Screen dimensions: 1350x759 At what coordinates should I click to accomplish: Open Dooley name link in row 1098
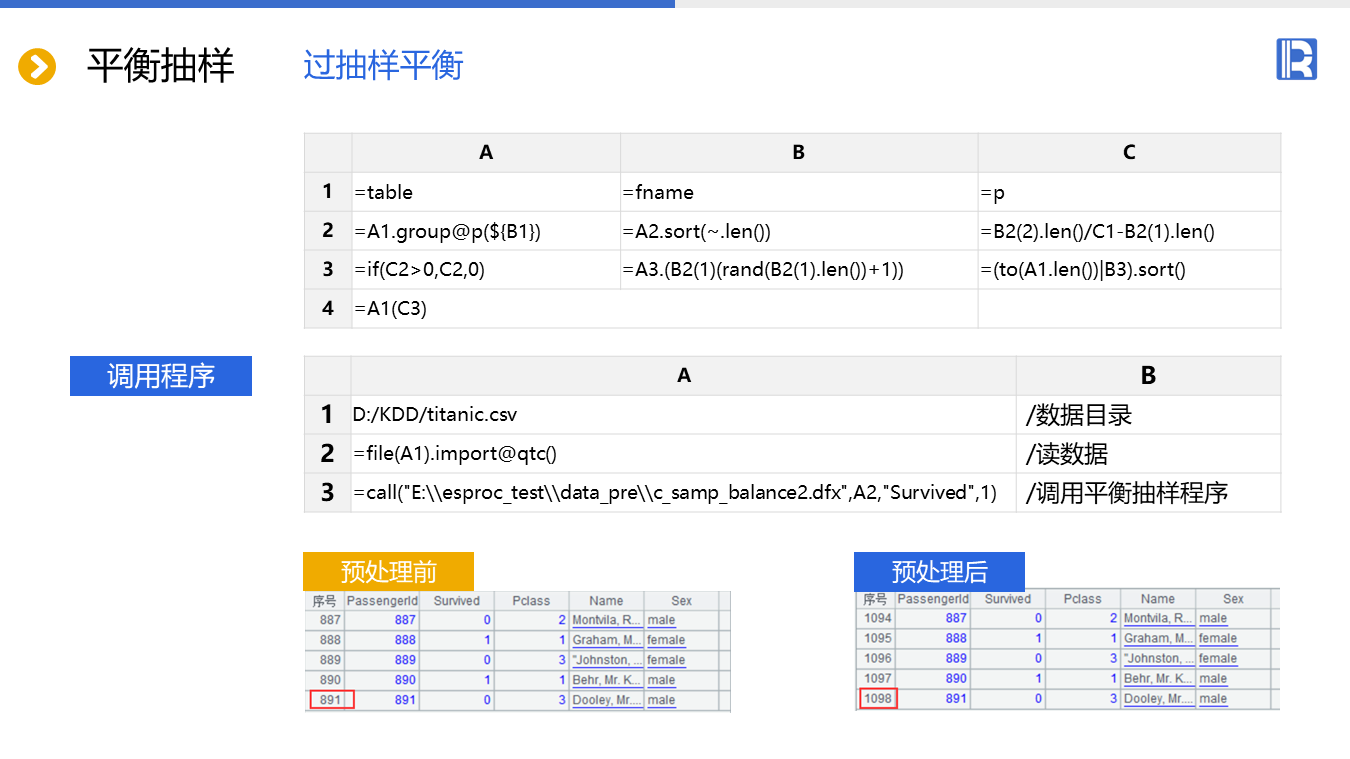(x=1158, y=699)
